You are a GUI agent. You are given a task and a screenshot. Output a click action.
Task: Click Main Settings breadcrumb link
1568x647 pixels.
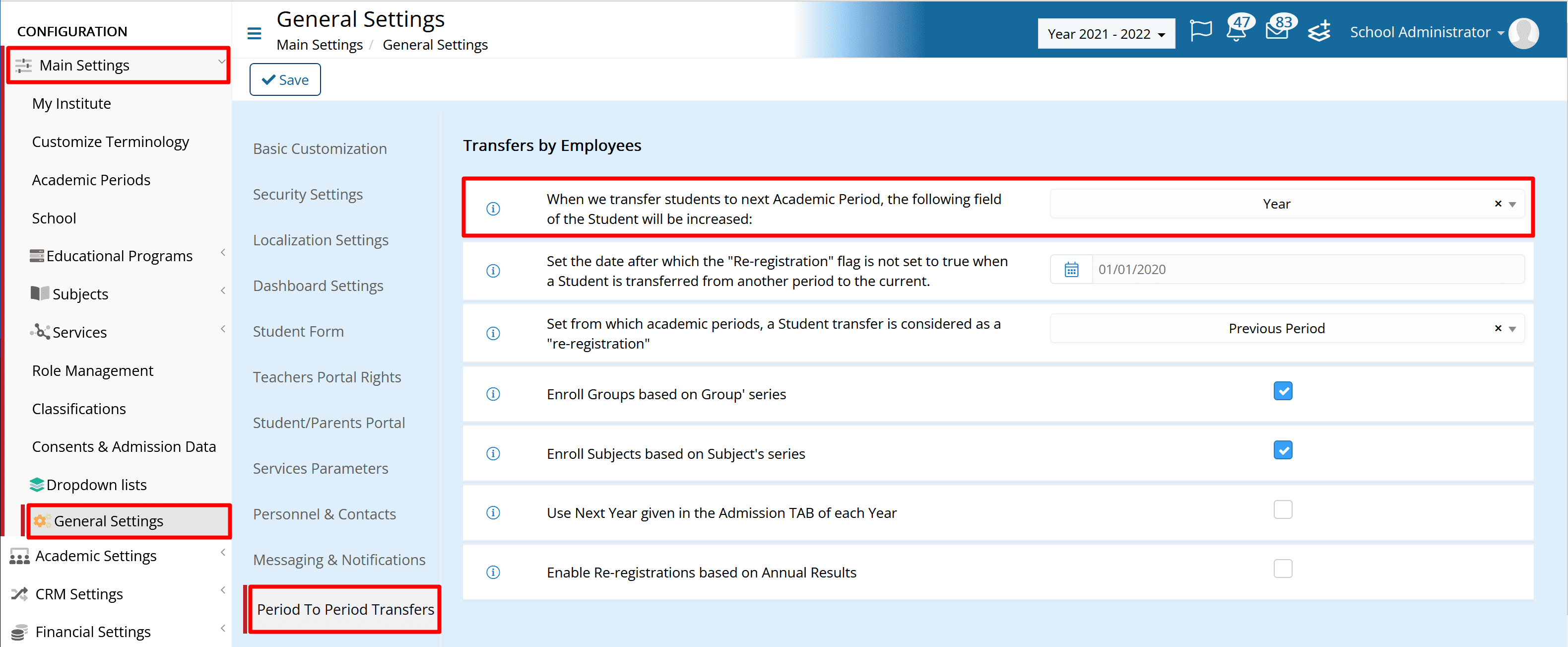pyautogui.click(x=320, y=45)
